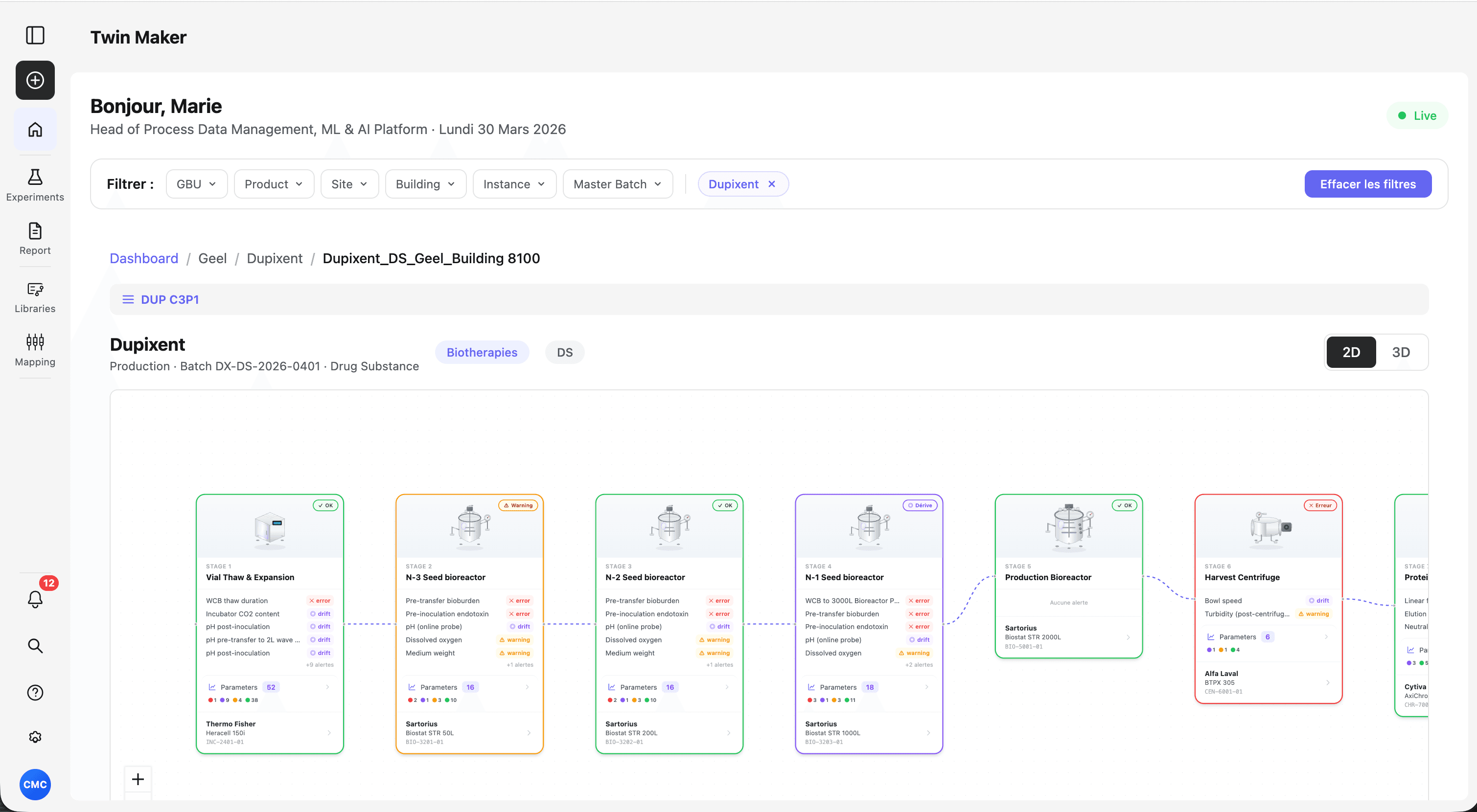
Task: Click the hamburger icon beside DUP C3P1
Action: tap(128, 300)
